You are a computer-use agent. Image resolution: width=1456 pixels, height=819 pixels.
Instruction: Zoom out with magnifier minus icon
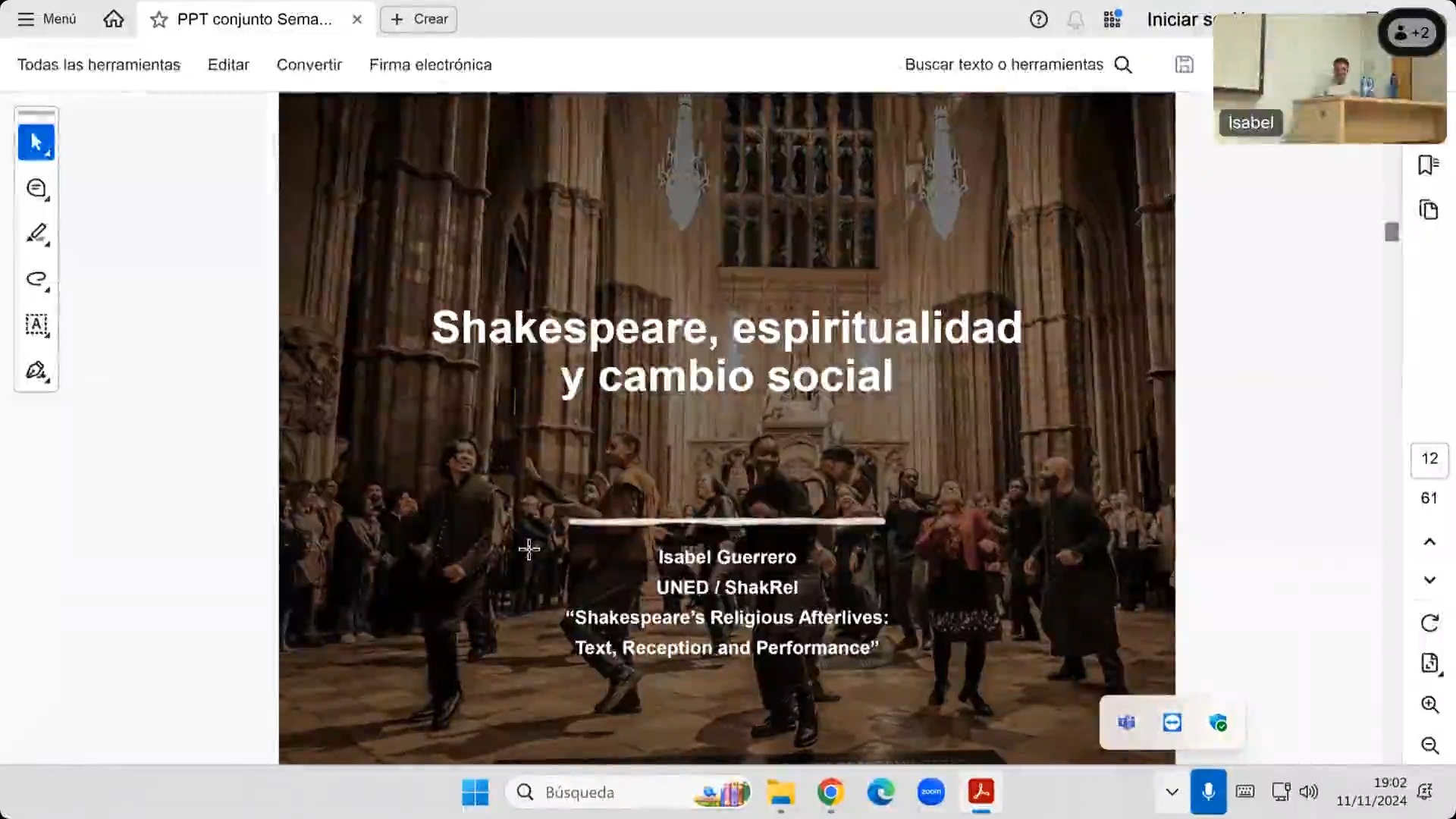tap(1429, 745)
